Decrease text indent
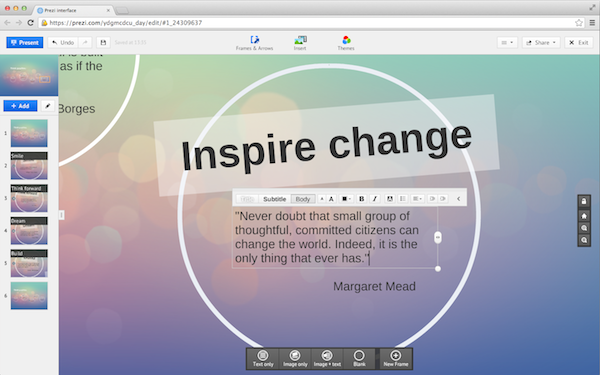This screenshot has width=600, height=375. [432, 199]
